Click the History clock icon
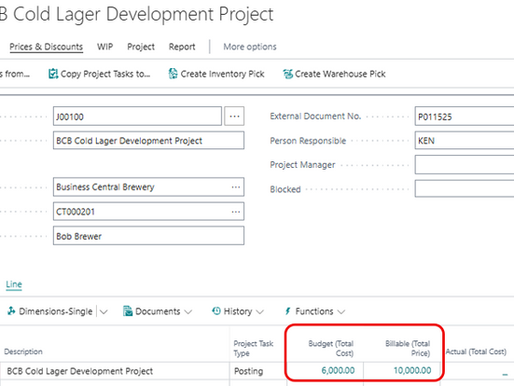The height and width of the screenshot is (386, 514). tap(216, 311)
